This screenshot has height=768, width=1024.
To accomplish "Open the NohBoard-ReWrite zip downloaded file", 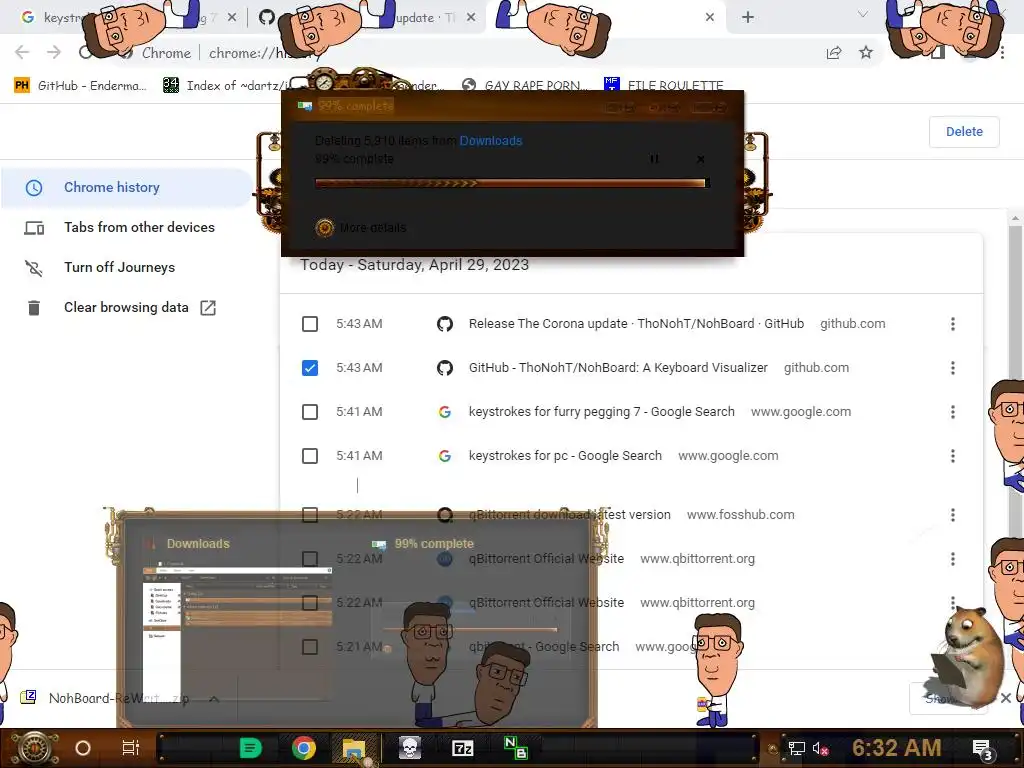I will coord(104,698).
